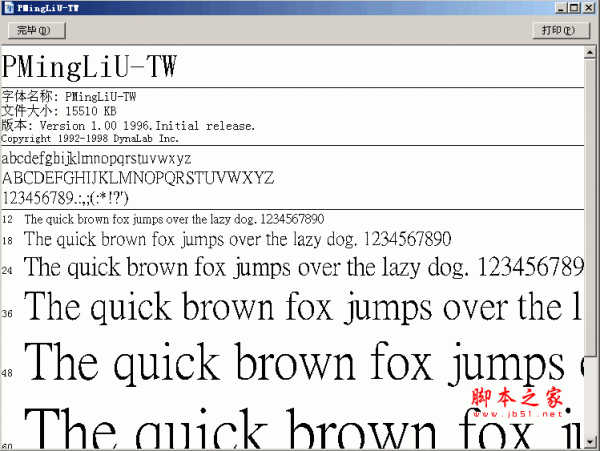Screen dimensions: 600x451
Task: Click the 36 point sample sentence
Action: [x=303, y=307]
